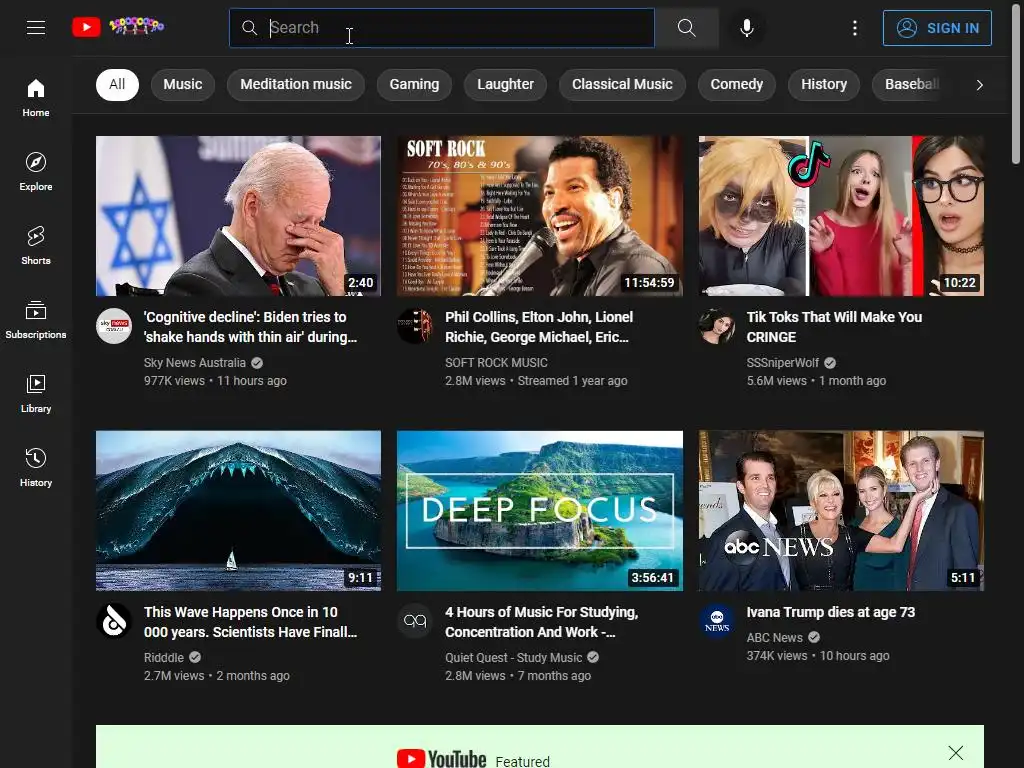This screenshot has width=1024, height=768.
Task: Open 'This Wave Happens Once' title
Action: click(250, 622)
